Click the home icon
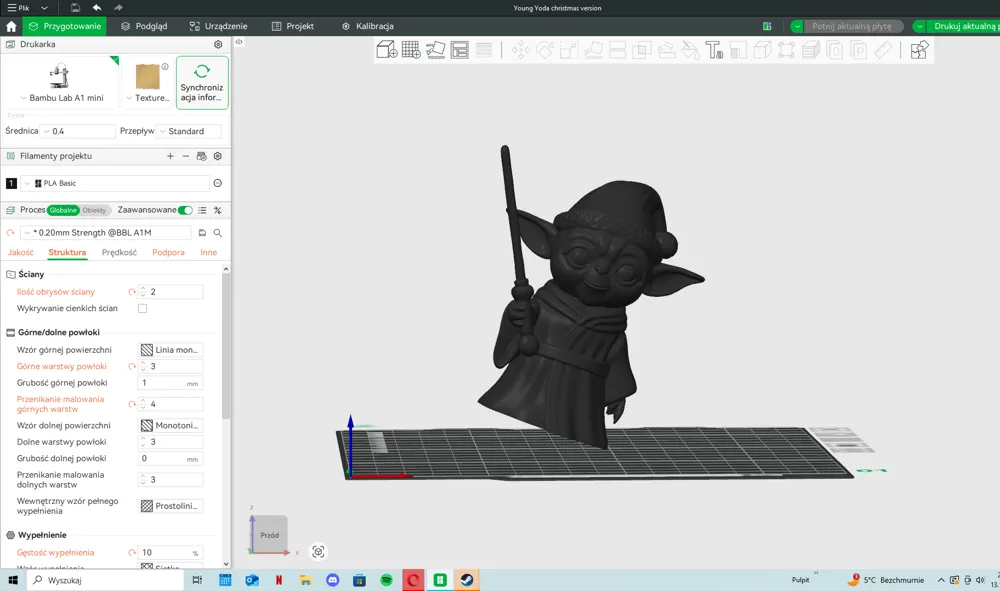The height and width of the screenshot is (591, 1000). tap(11, 26)
